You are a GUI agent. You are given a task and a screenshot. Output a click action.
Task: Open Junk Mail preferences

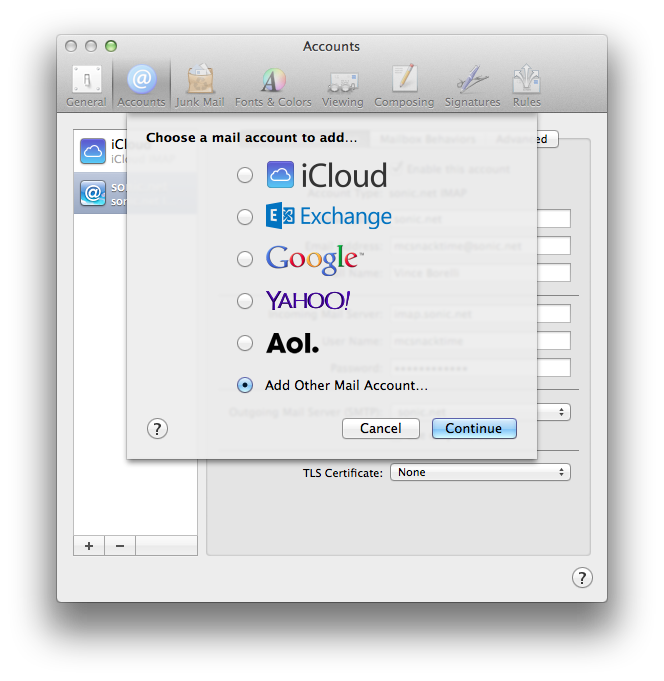(200, 86)
